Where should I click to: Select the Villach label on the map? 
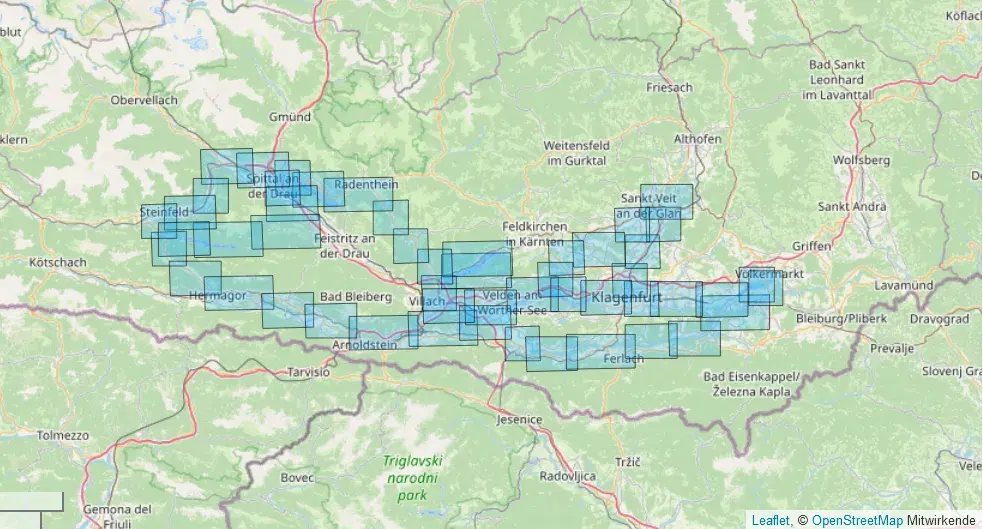point(427,301)
